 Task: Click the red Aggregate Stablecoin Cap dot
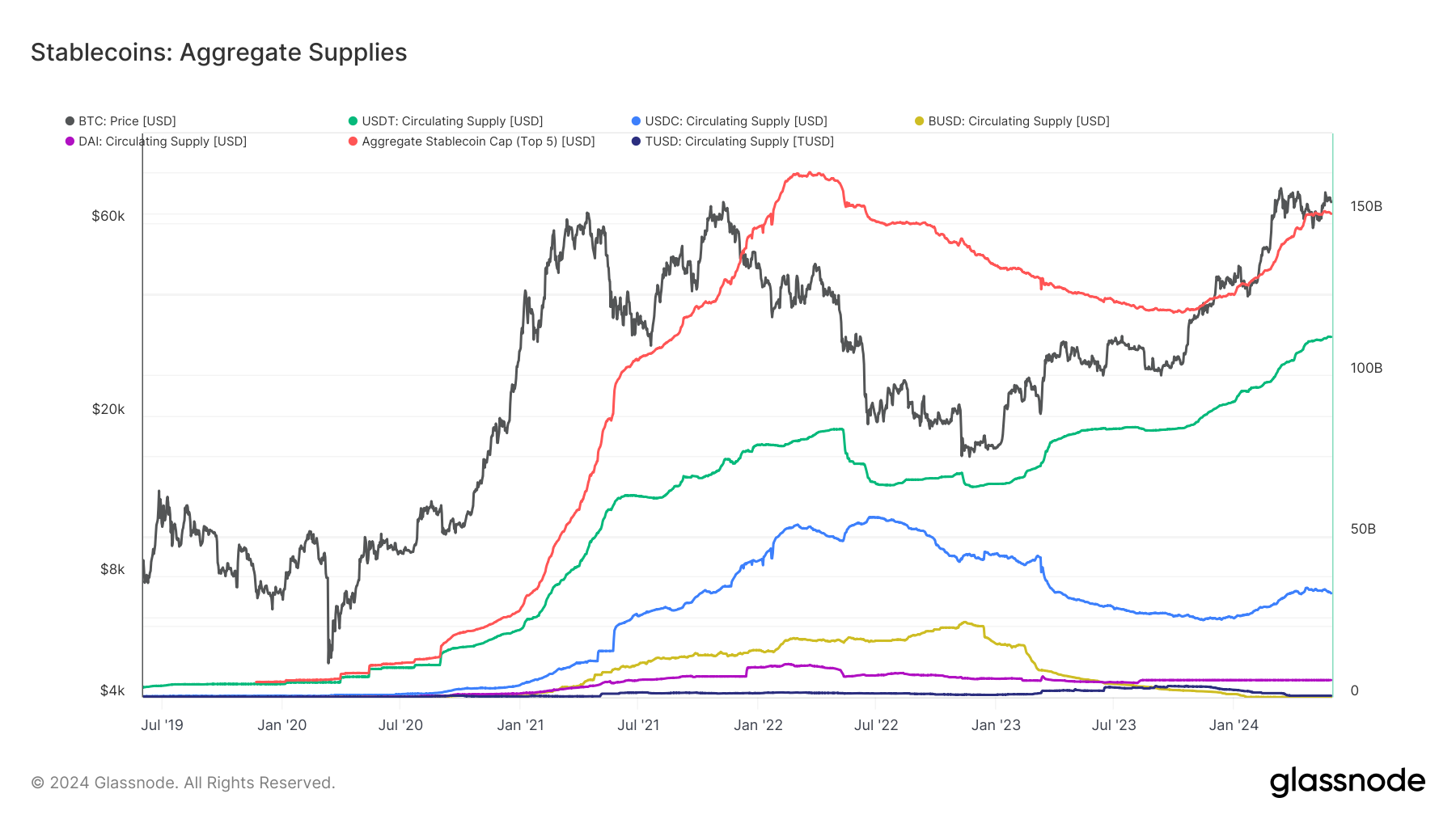pyautogui.click(x=353, y=141)
